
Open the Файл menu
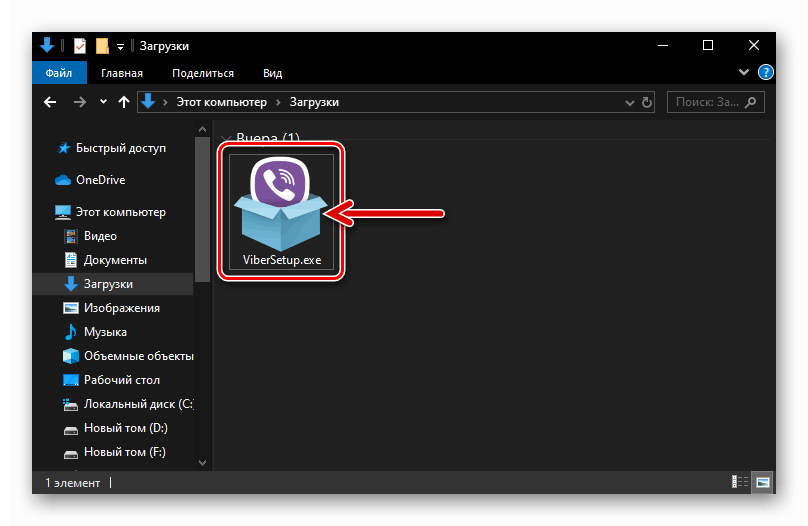coord(59,73)
